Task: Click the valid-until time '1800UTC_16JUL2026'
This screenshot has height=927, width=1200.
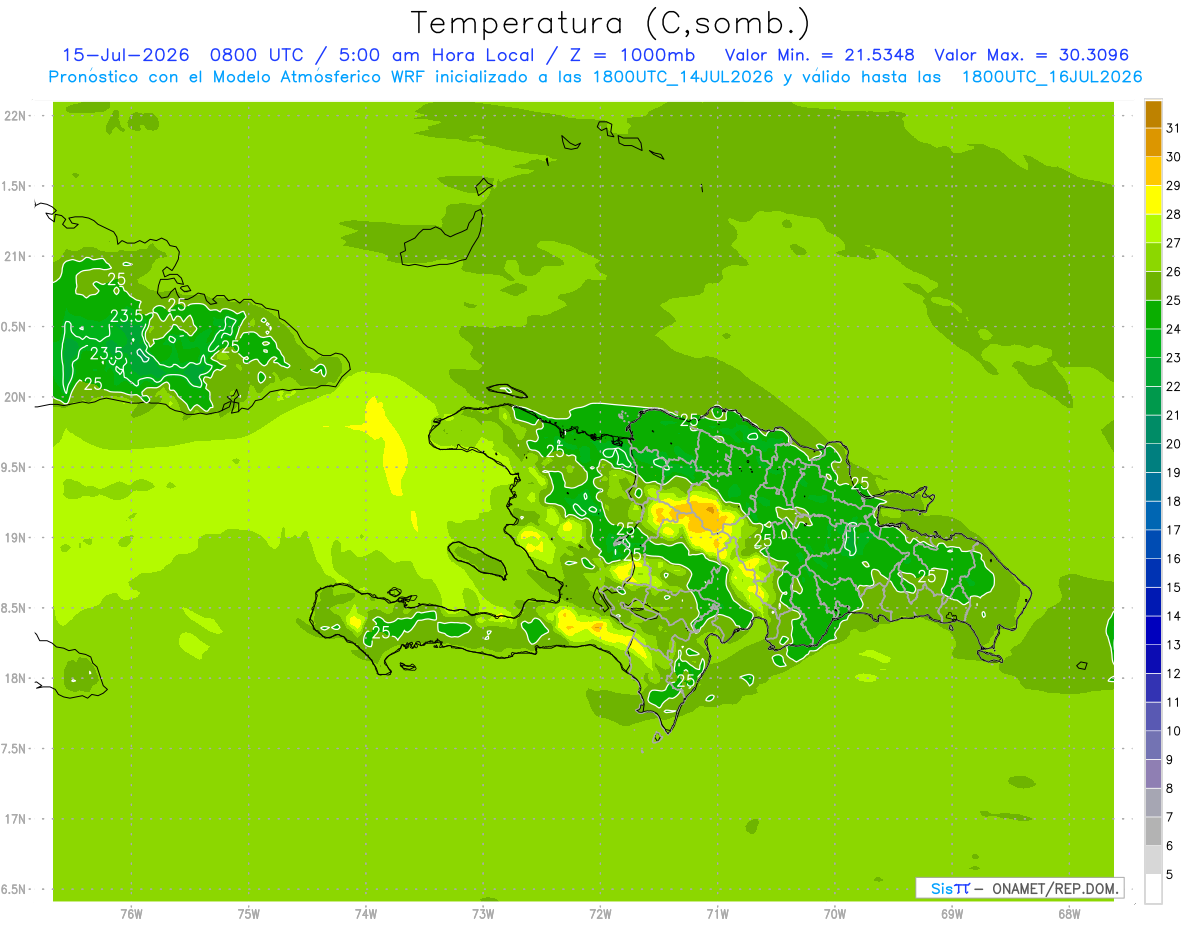Action: click(1052, 77)
